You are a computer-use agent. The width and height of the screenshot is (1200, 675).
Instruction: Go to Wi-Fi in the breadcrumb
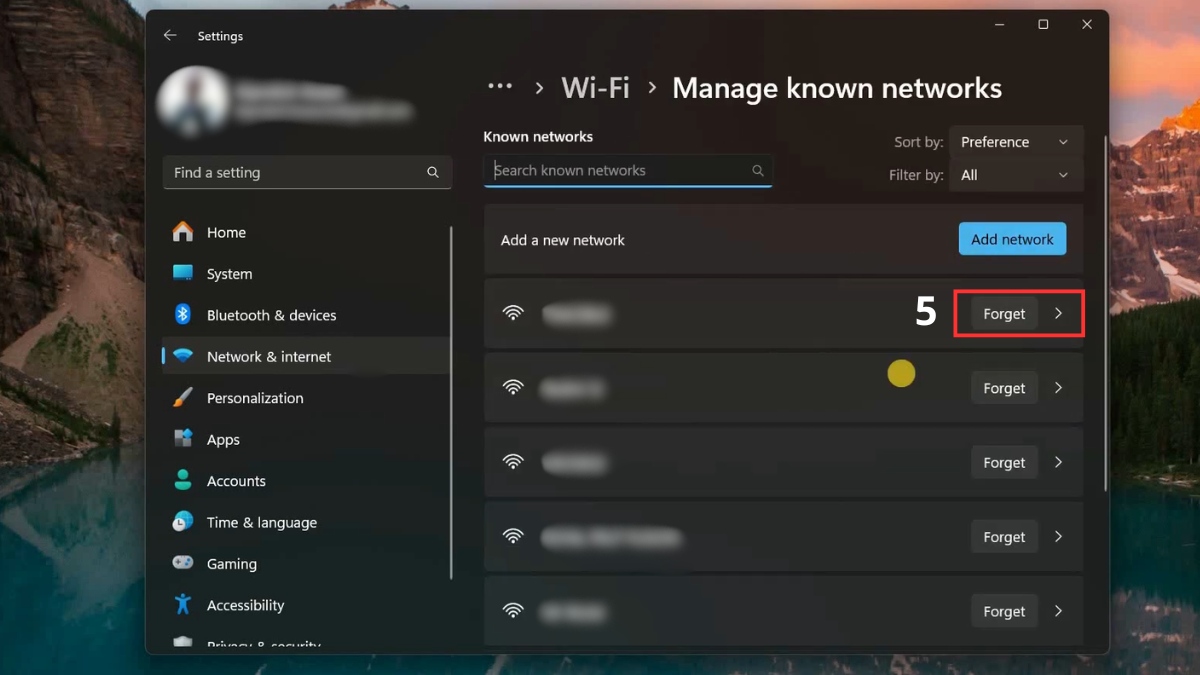click(595, 88)
